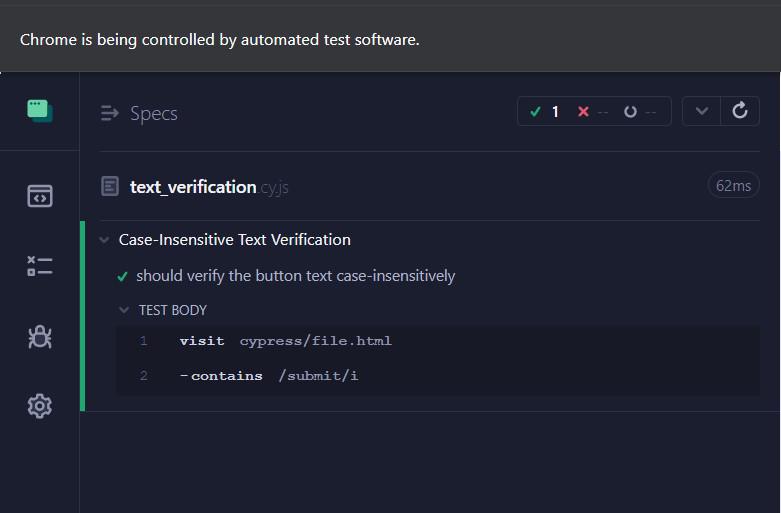The image size is (781, 513).
Task: Click the rerun all tests icon
Action: click(x=740, y=111)
